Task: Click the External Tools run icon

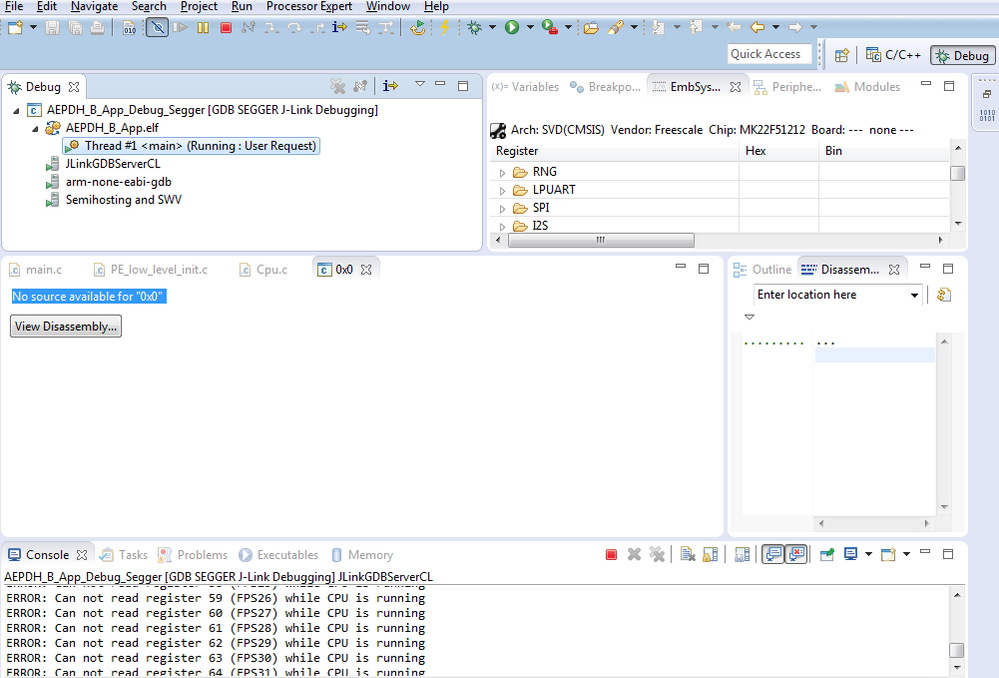Action: click(549, 27)
